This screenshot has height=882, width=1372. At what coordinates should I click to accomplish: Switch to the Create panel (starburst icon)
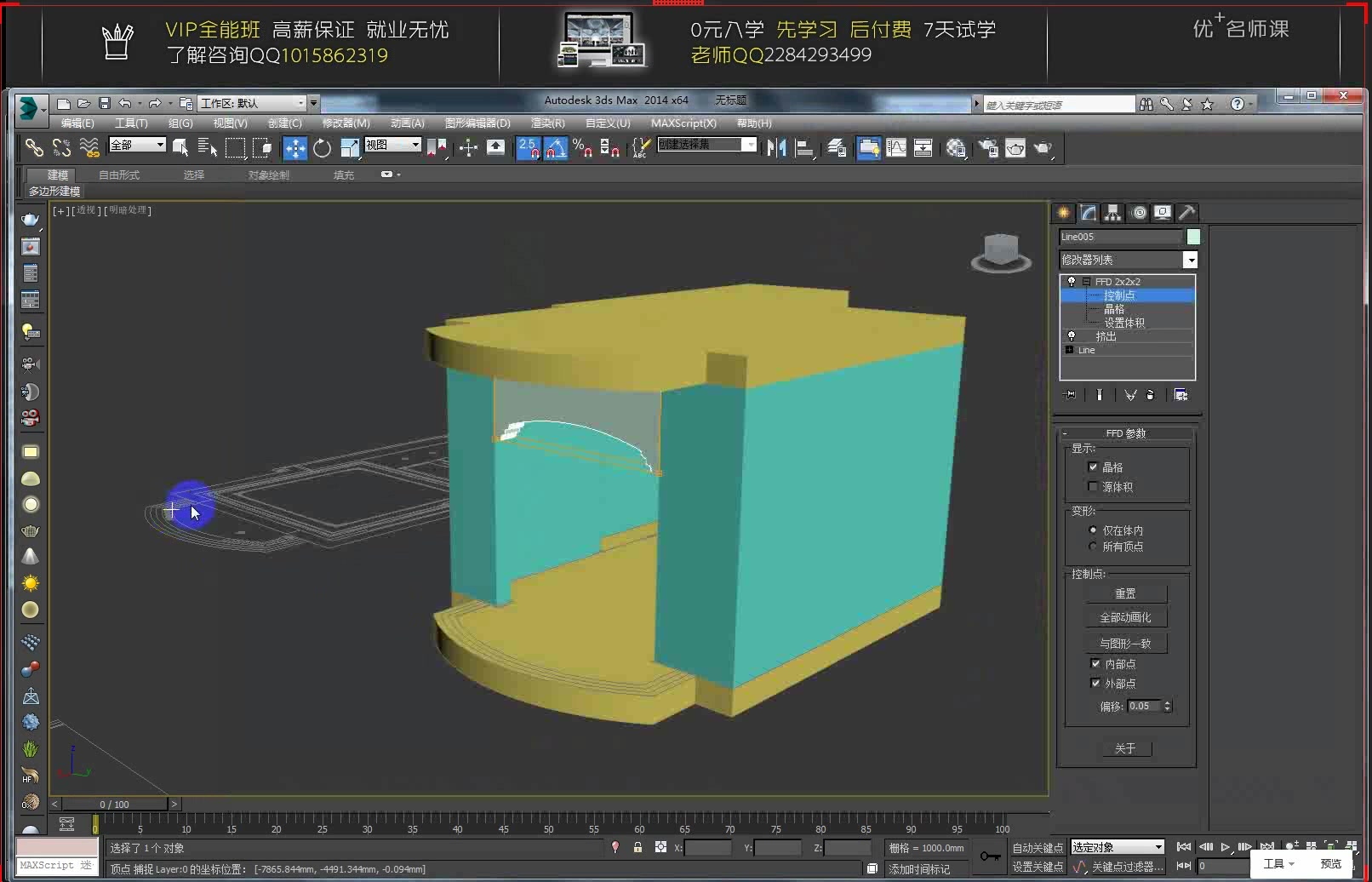click(x=1062, y=213)
